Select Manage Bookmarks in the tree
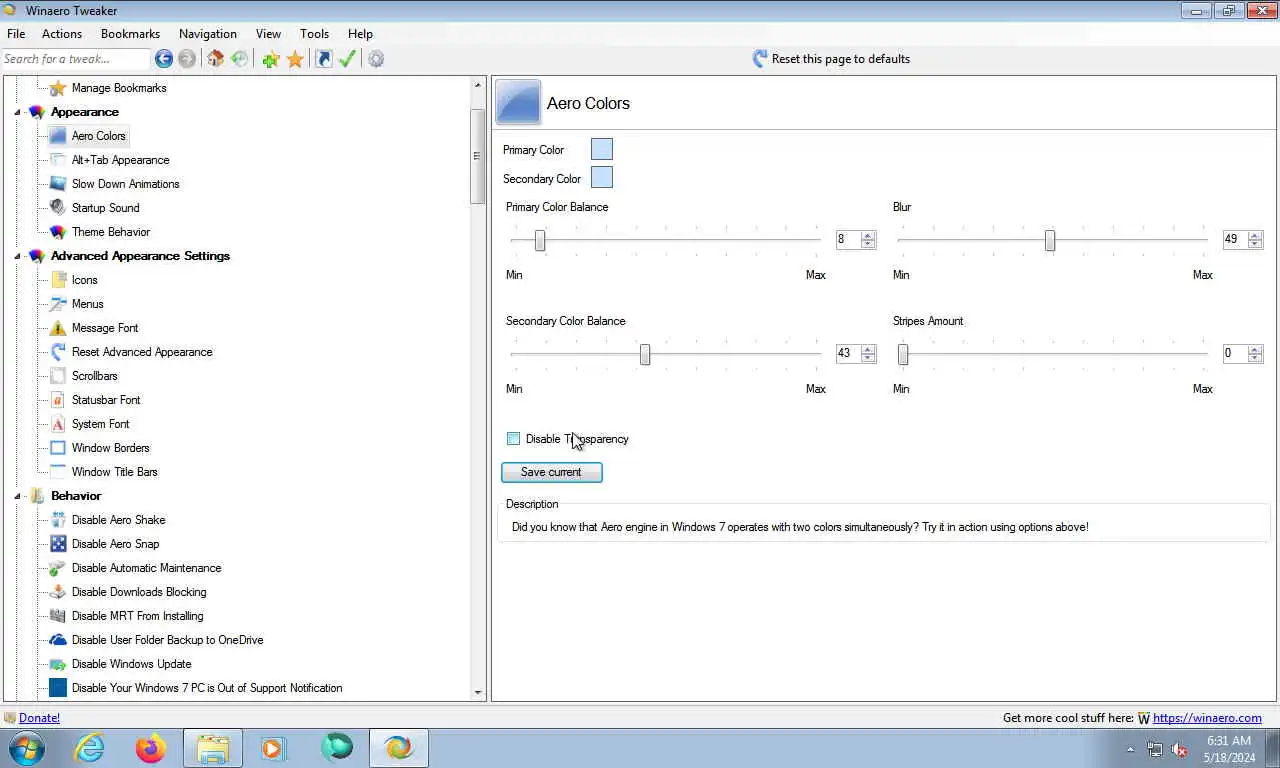 click(x=119, y=88)
